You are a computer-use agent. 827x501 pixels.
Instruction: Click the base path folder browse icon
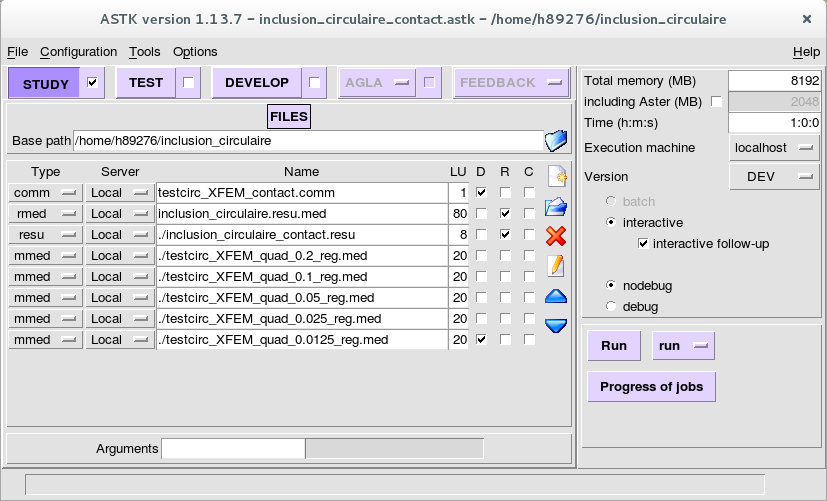pos(555,141)
